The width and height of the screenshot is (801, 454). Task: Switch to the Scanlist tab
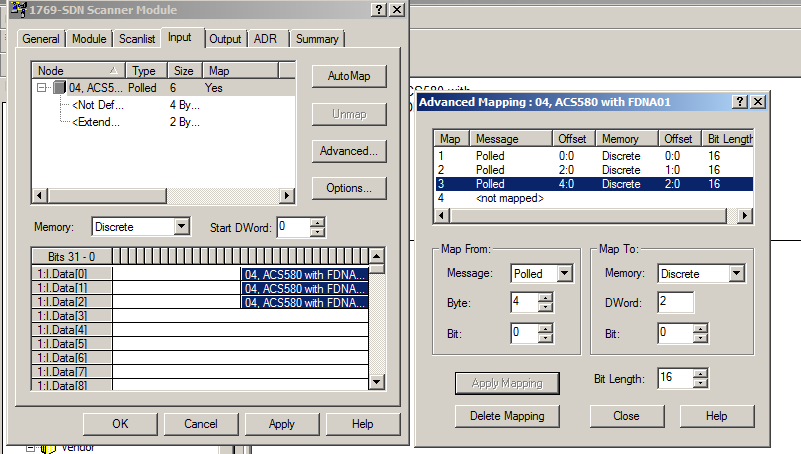click(x=138, y=39)
